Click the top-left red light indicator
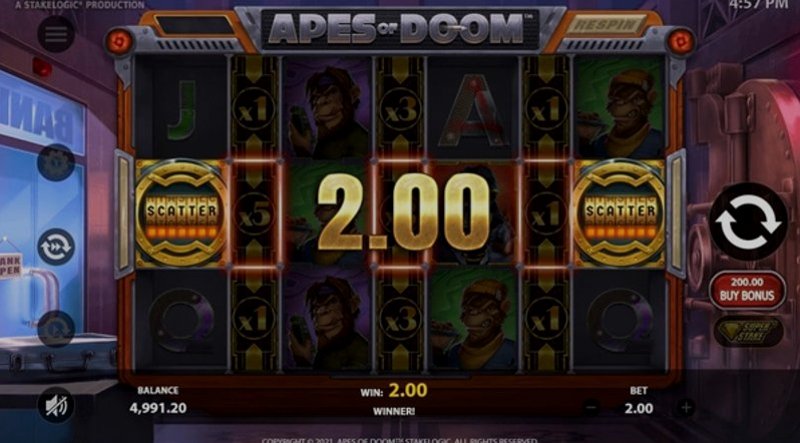The width and height of the screenshot is (800, 443). [x=119, y=42]
